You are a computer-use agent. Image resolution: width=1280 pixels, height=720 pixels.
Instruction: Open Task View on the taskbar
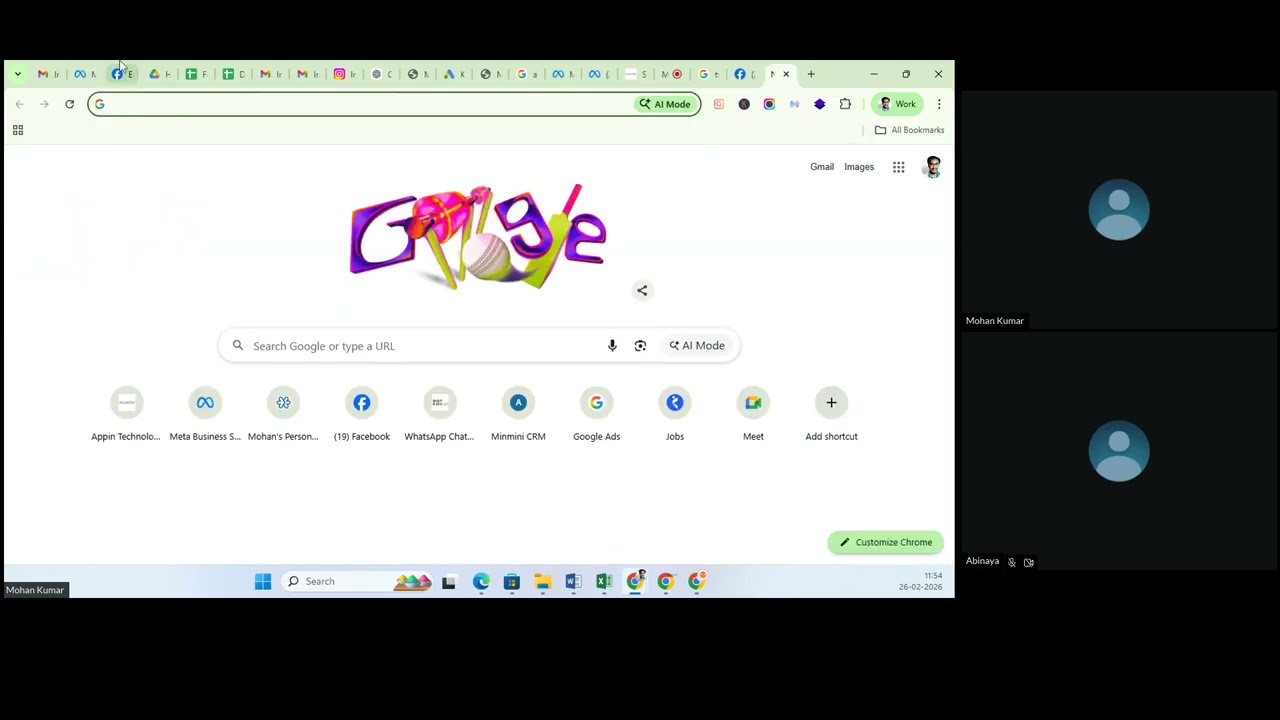449,581
